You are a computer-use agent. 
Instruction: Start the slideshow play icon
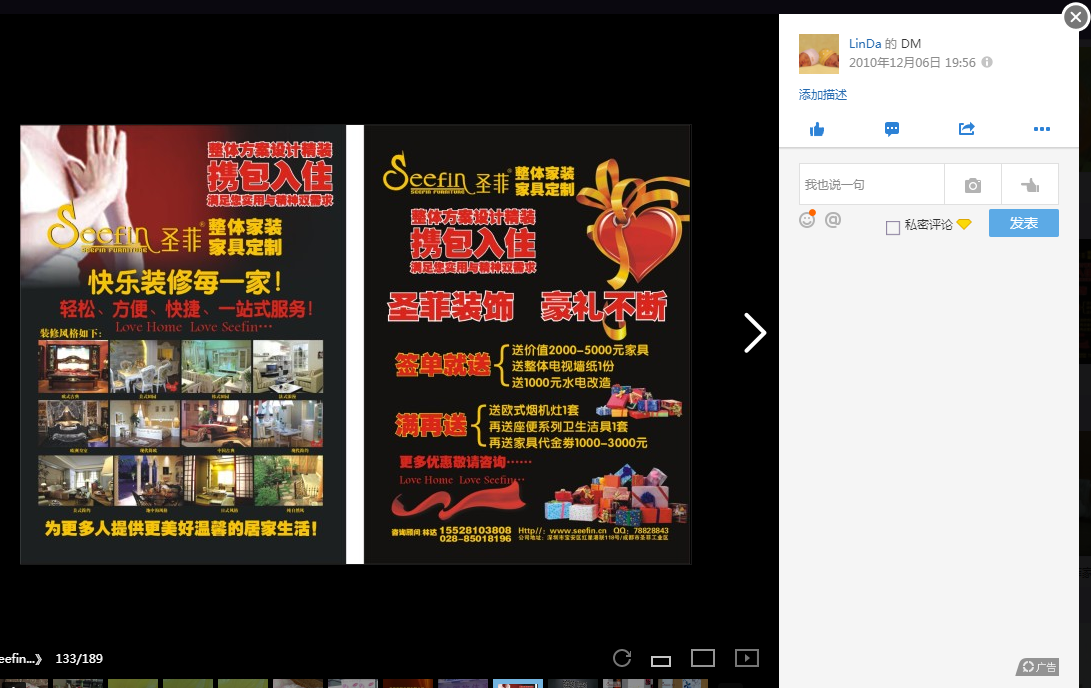pyautogui.click(x=747, y=657)
